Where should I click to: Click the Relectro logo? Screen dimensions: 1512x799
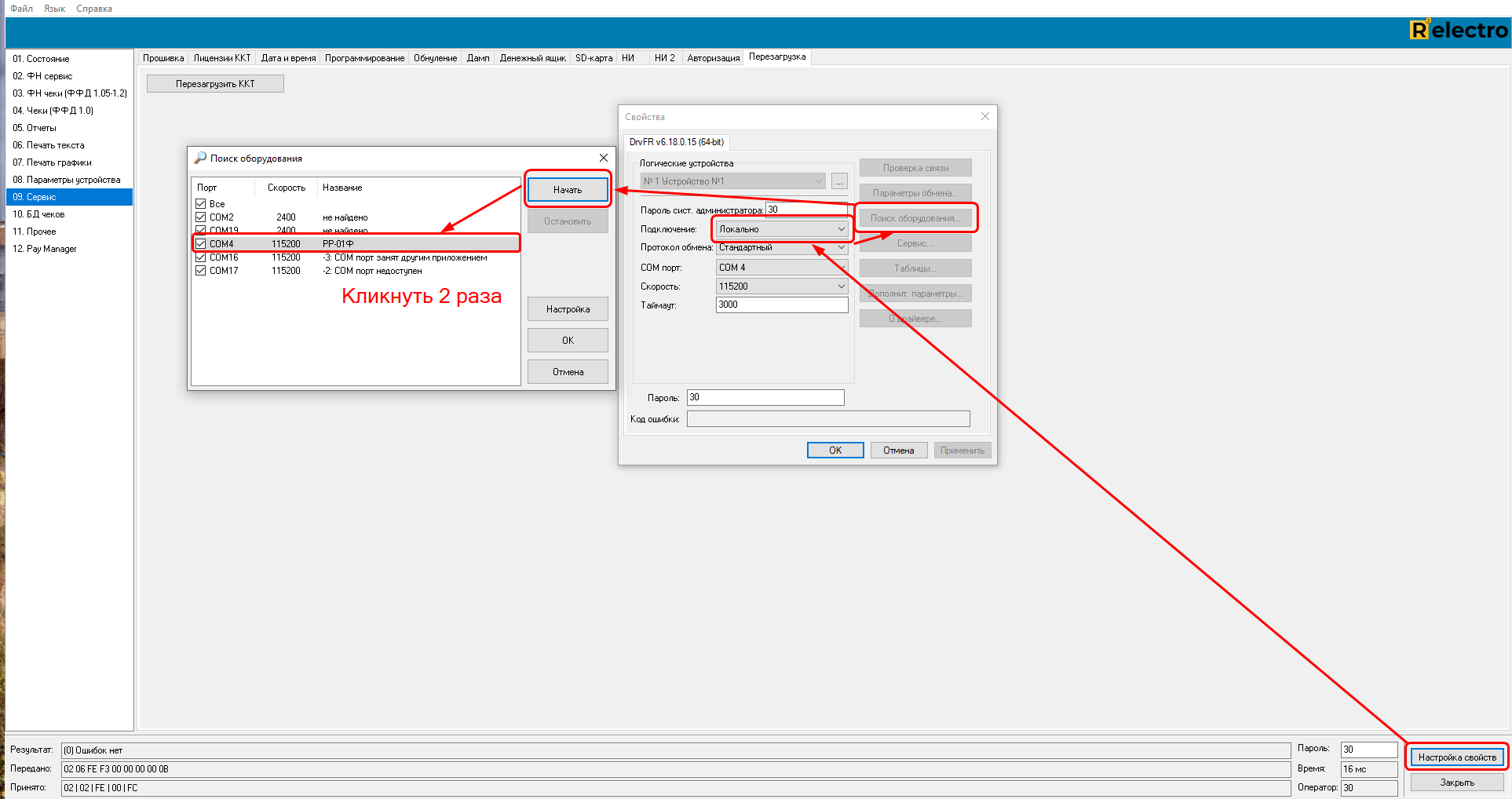(x=1458, y=31)
